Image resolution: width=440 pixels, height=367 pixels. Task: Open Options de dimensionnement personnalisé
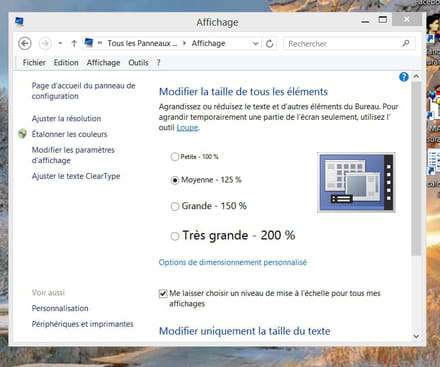[233, 262]
